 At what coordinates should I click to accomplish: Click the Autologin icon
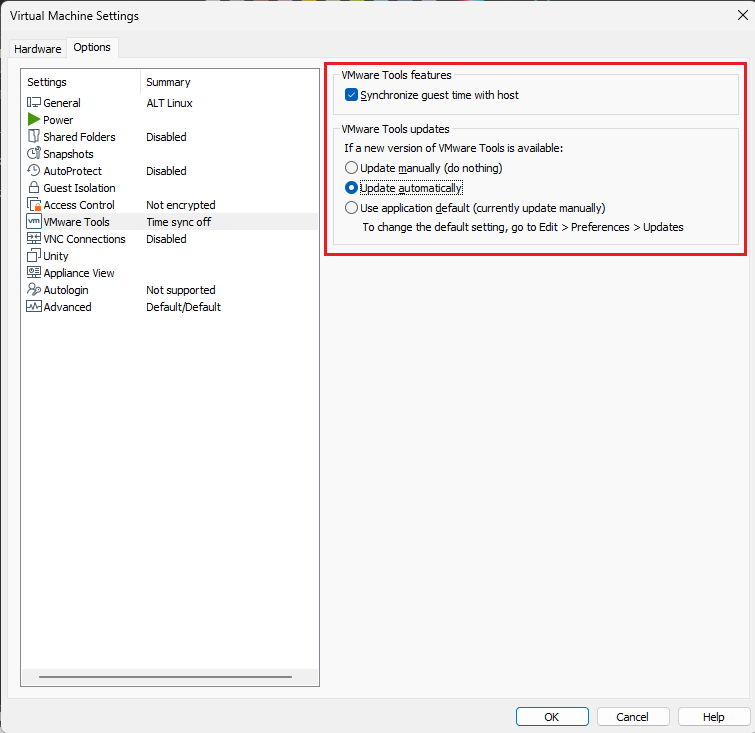click(34, 290)
